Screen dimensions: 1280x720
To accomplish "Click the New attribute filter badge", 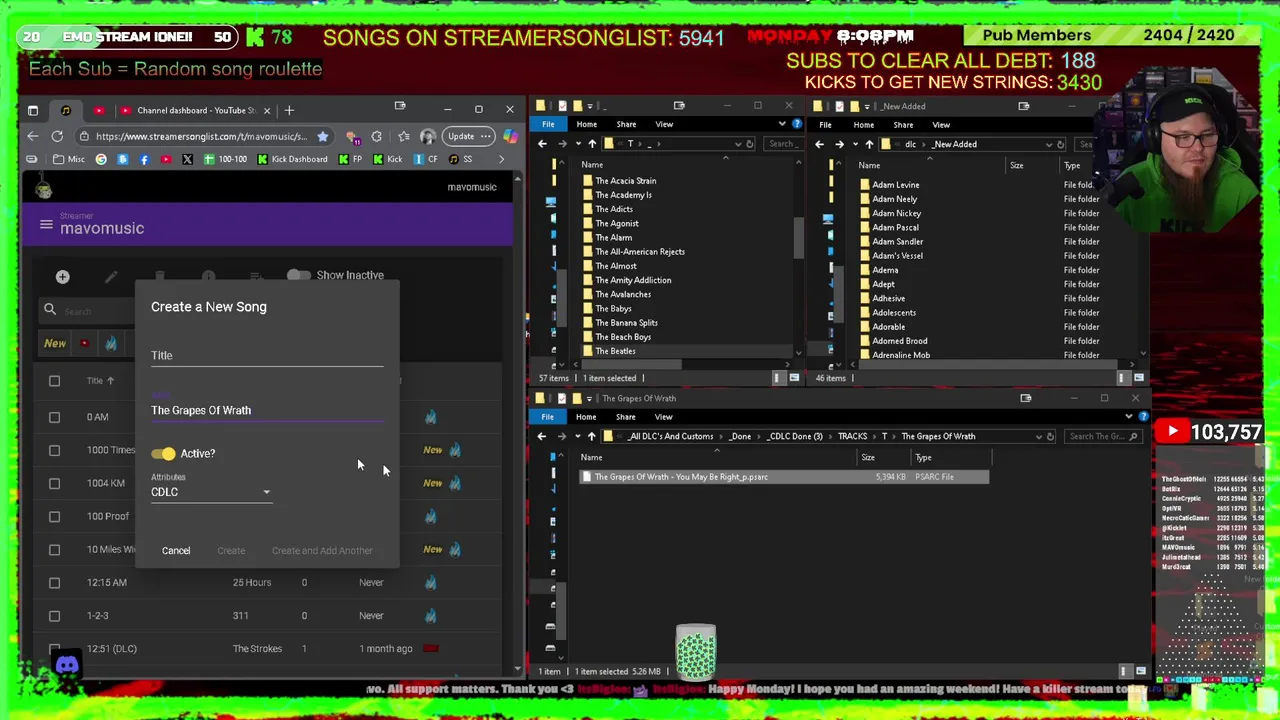I will tap(55, 343).
